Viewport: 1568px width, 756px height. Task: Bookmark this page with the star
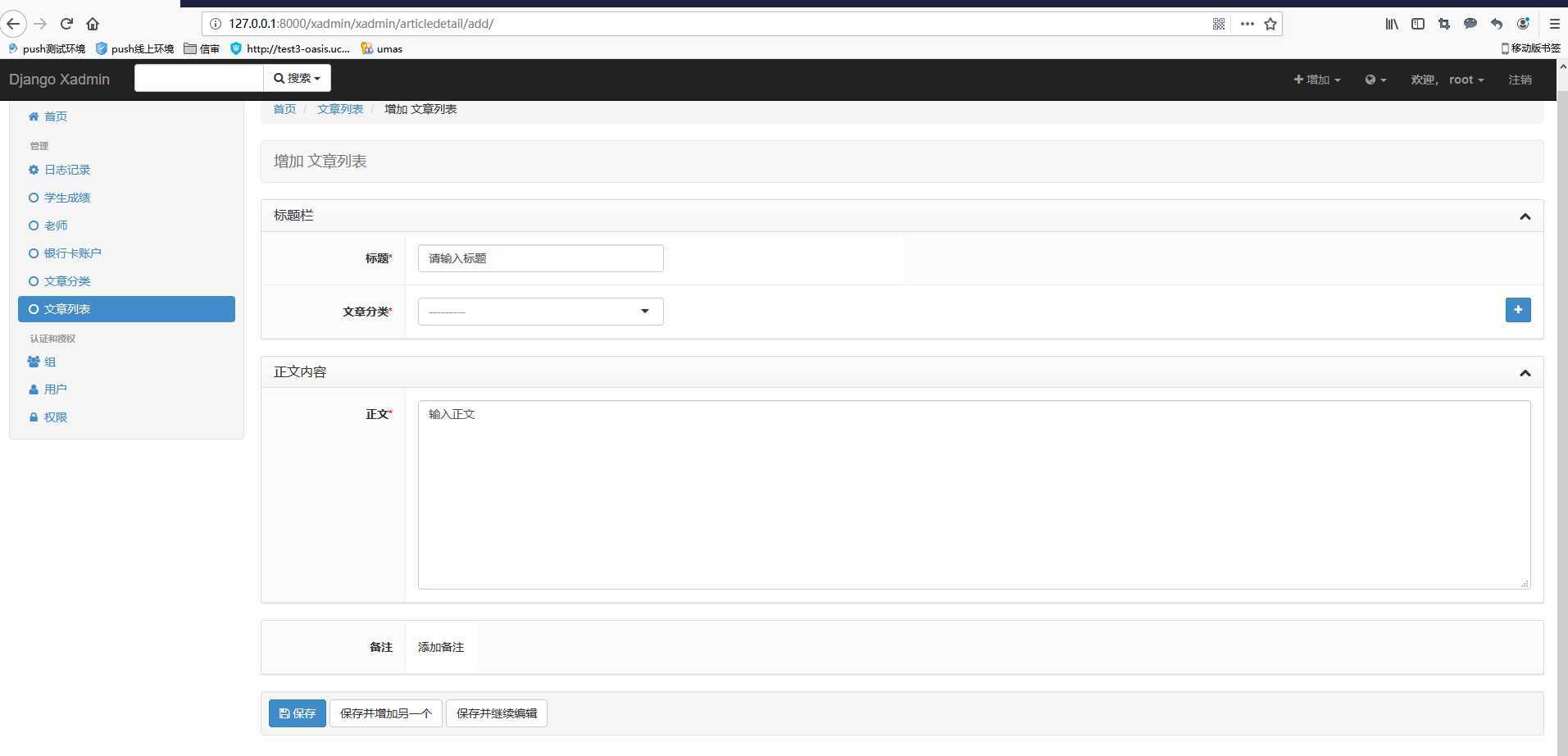tap(1270, 24)
